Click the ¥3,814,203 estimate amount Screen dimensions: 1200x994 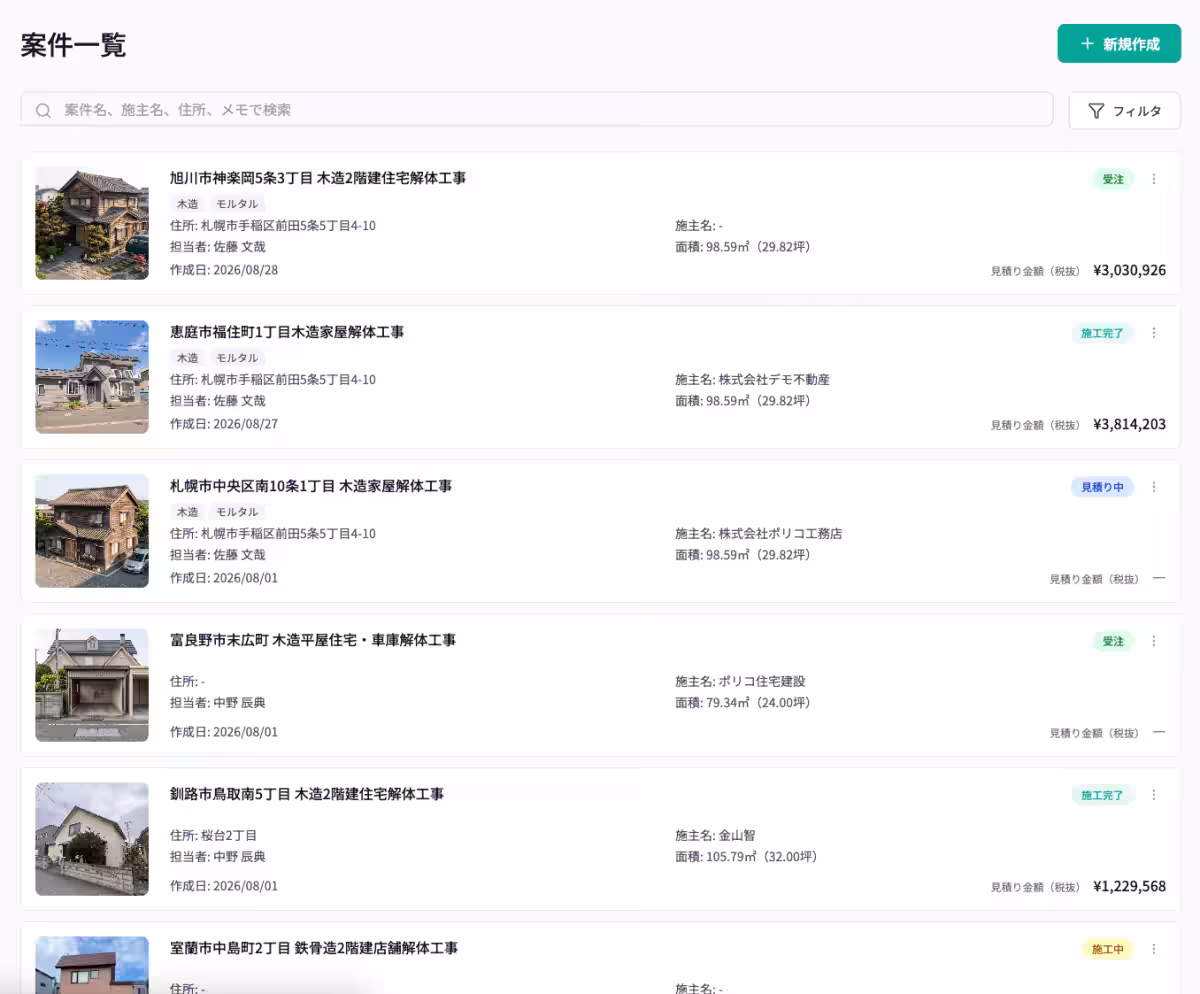point(1130,424)
